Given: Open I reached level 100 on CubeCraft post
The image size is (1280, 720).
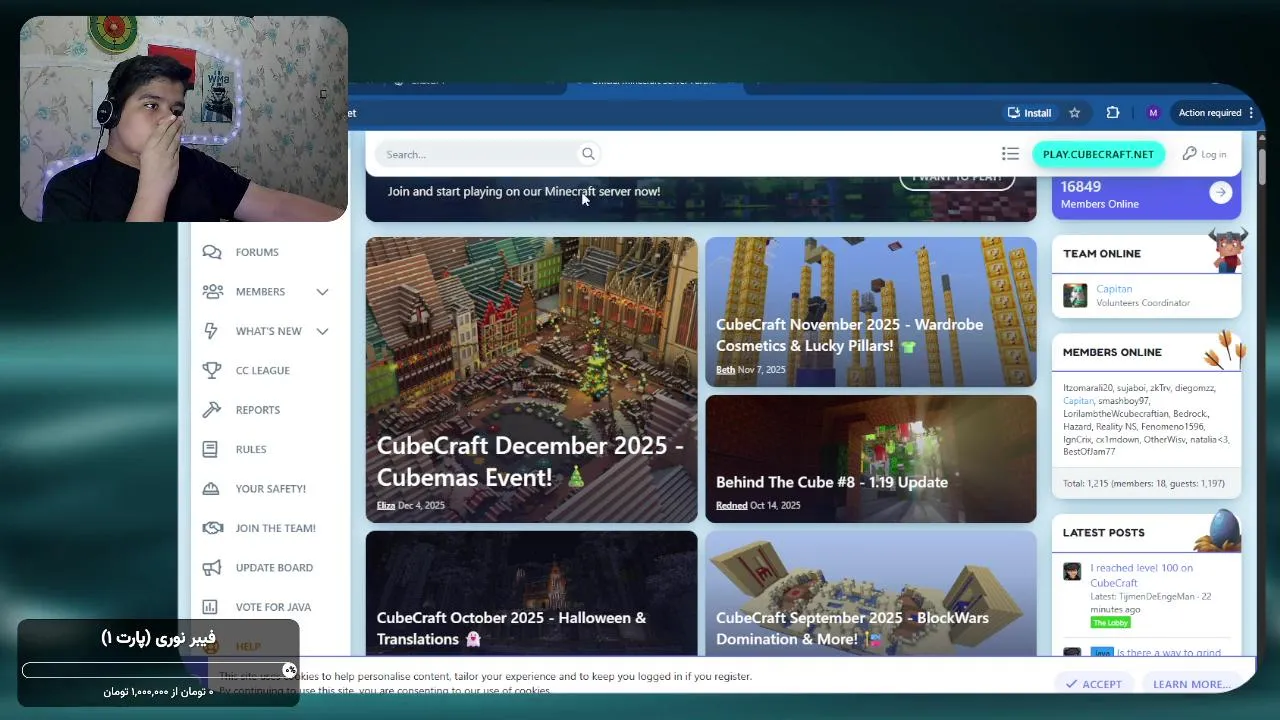Looking at the screenshot, I should (x=1141, y=575).
